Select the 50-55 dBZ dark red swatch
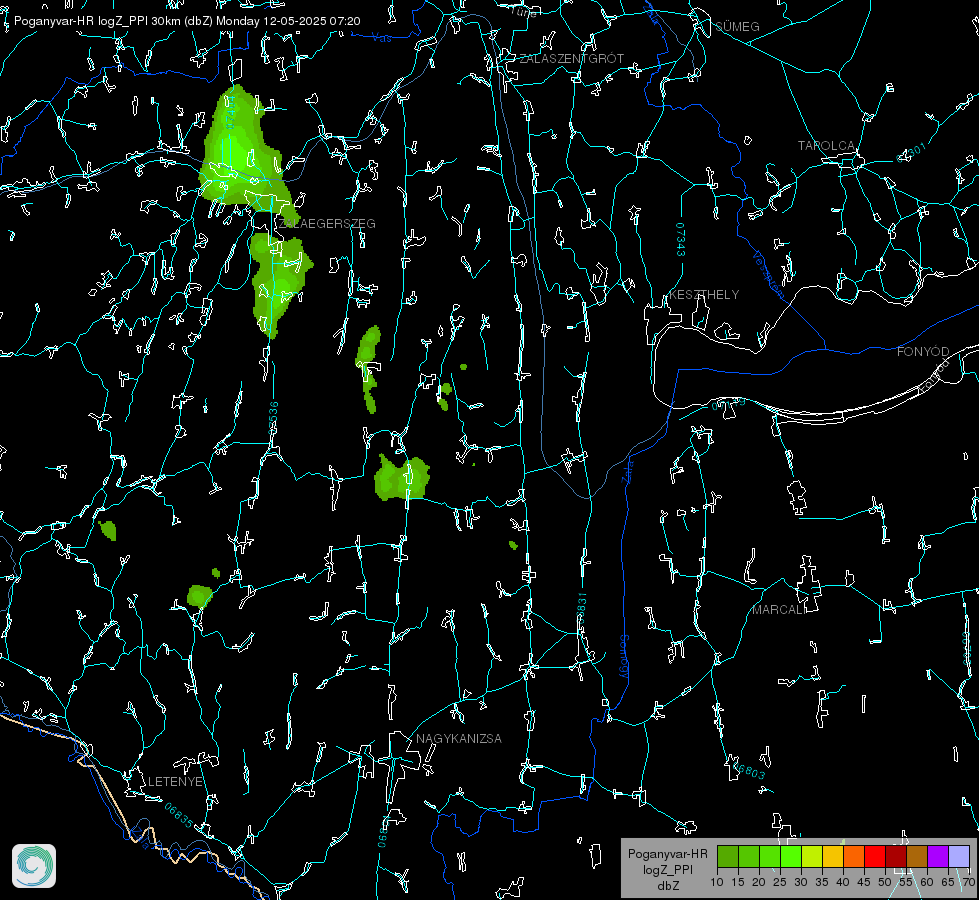Screen dimensions: 979x900 click(x=895, y=856)
